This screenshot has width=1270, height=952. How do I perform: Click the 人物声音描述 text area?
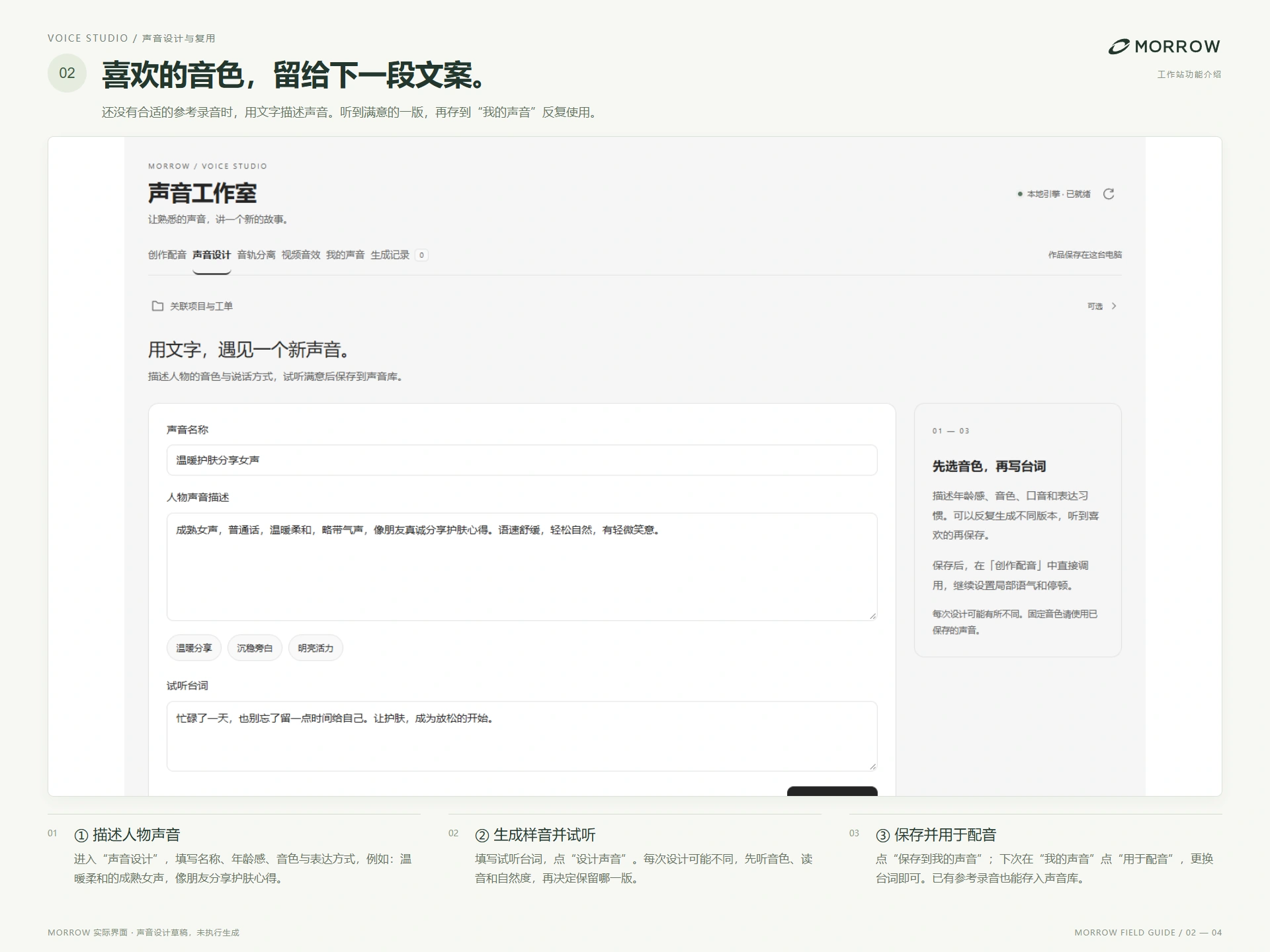tap(522, 567)
